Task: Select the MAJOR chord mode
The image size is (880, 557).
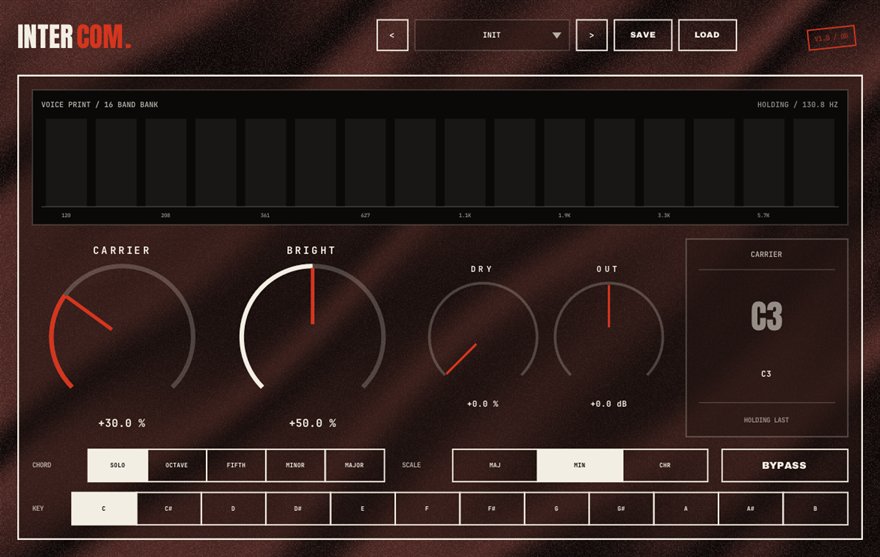Action: click(355, 465)
